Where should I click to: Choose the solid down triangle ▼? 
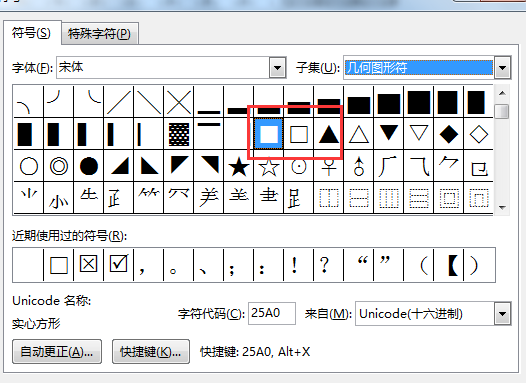(x=389, y=134)
